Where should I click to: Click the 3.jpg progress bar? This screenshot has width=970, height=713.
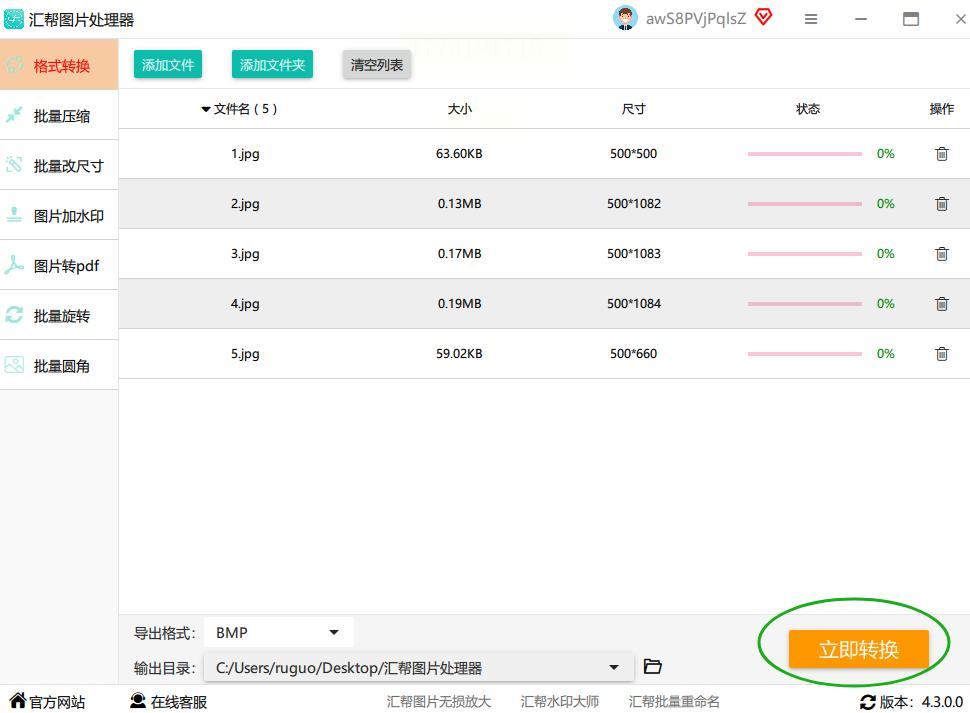(804, 254)
